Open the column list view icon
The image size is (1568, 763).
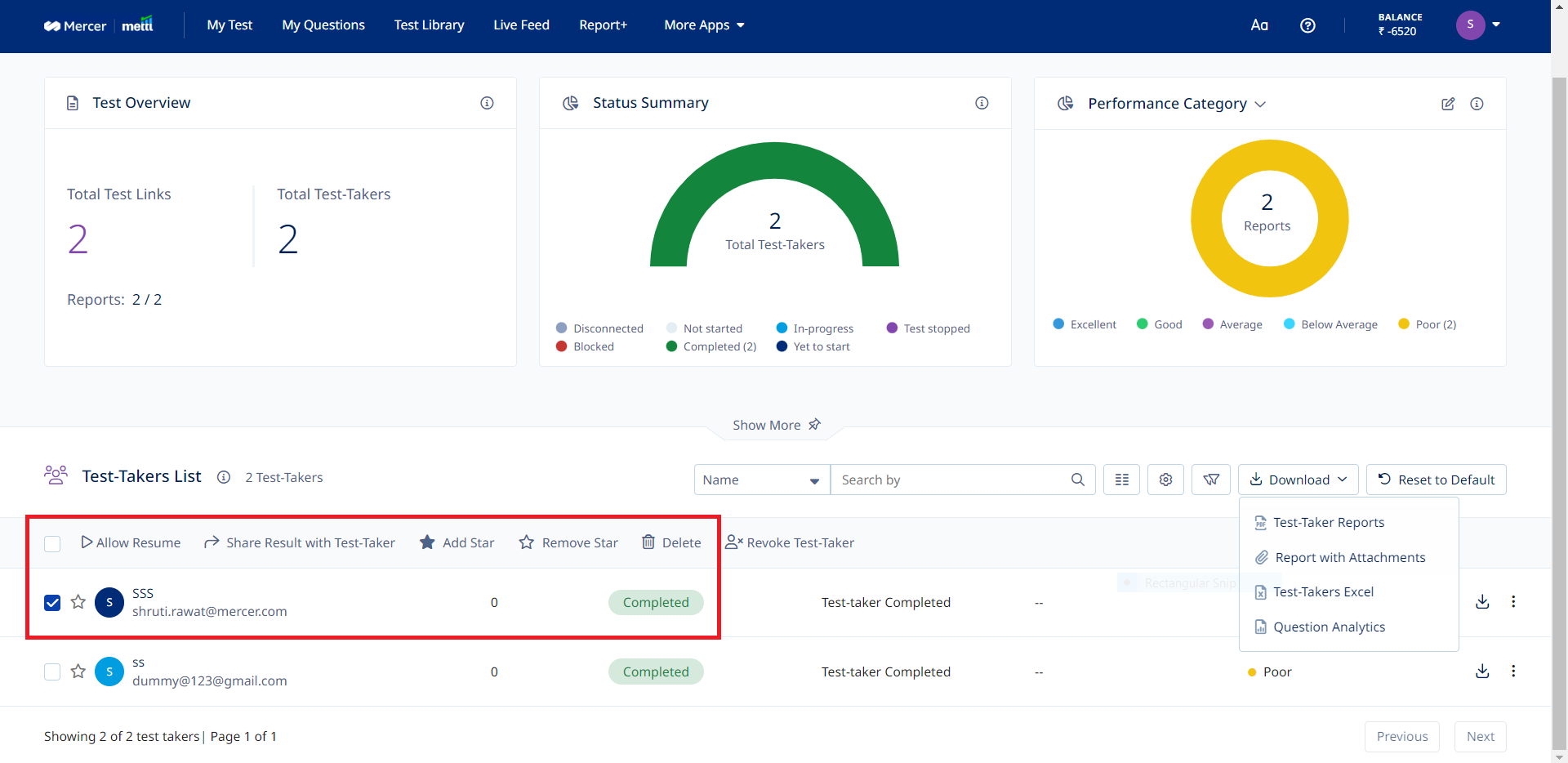[1121, 480]
